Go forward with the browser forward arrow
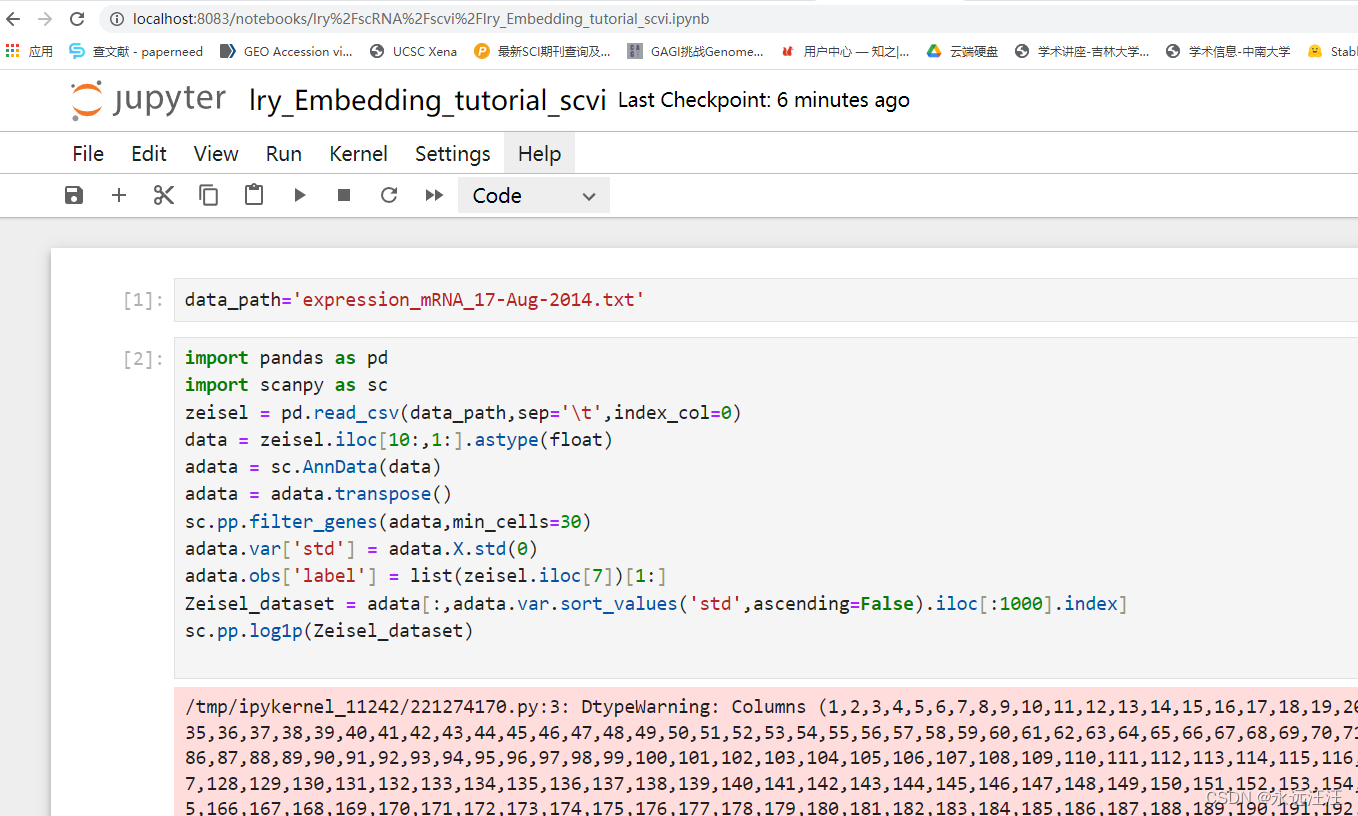Screen dimensions: 1358x816 45,19
